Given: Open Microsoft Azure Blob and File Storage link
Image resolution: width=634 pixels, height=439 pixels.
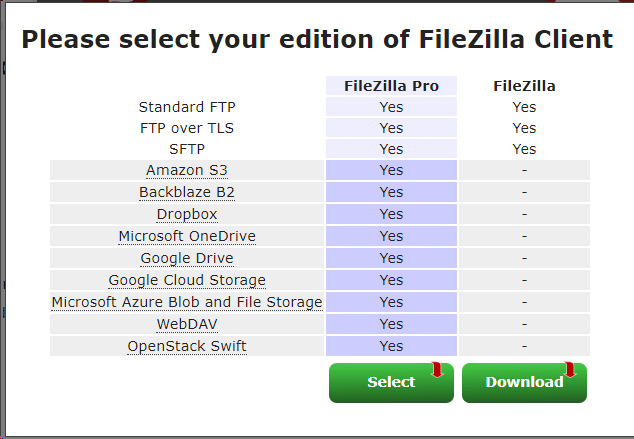Looking at the screenshot, I should click(x=187, y=302).
